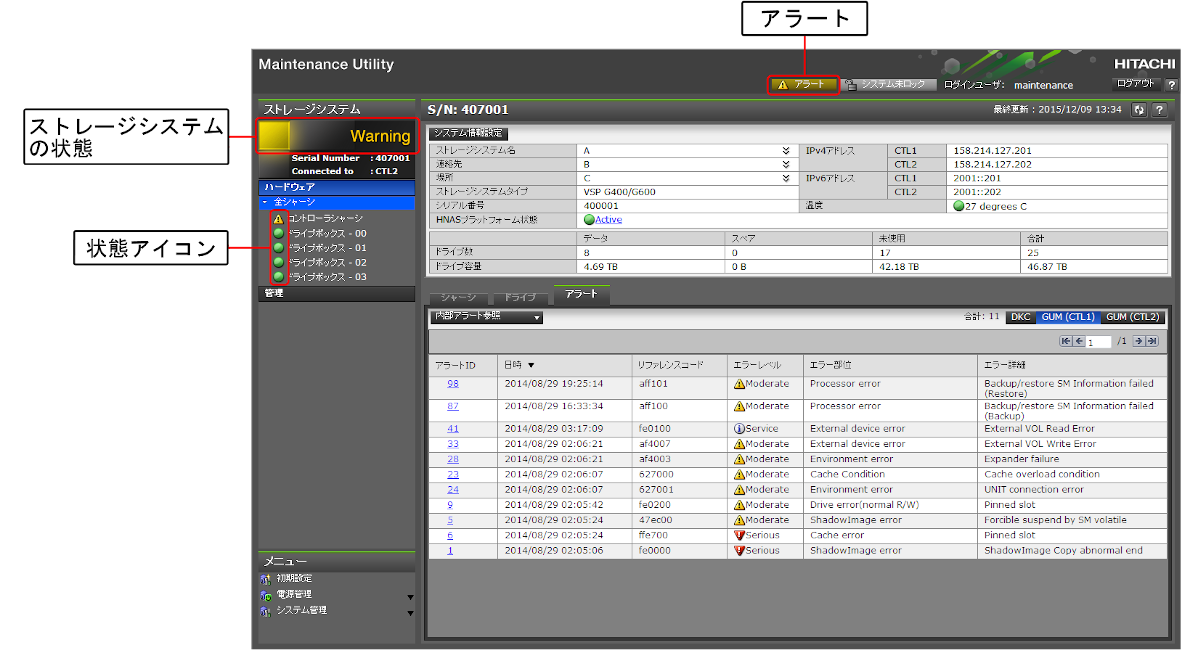1198x653 pixels.
Task: Click the 初期設定 menu icon
Action: (x=266, y=579)
